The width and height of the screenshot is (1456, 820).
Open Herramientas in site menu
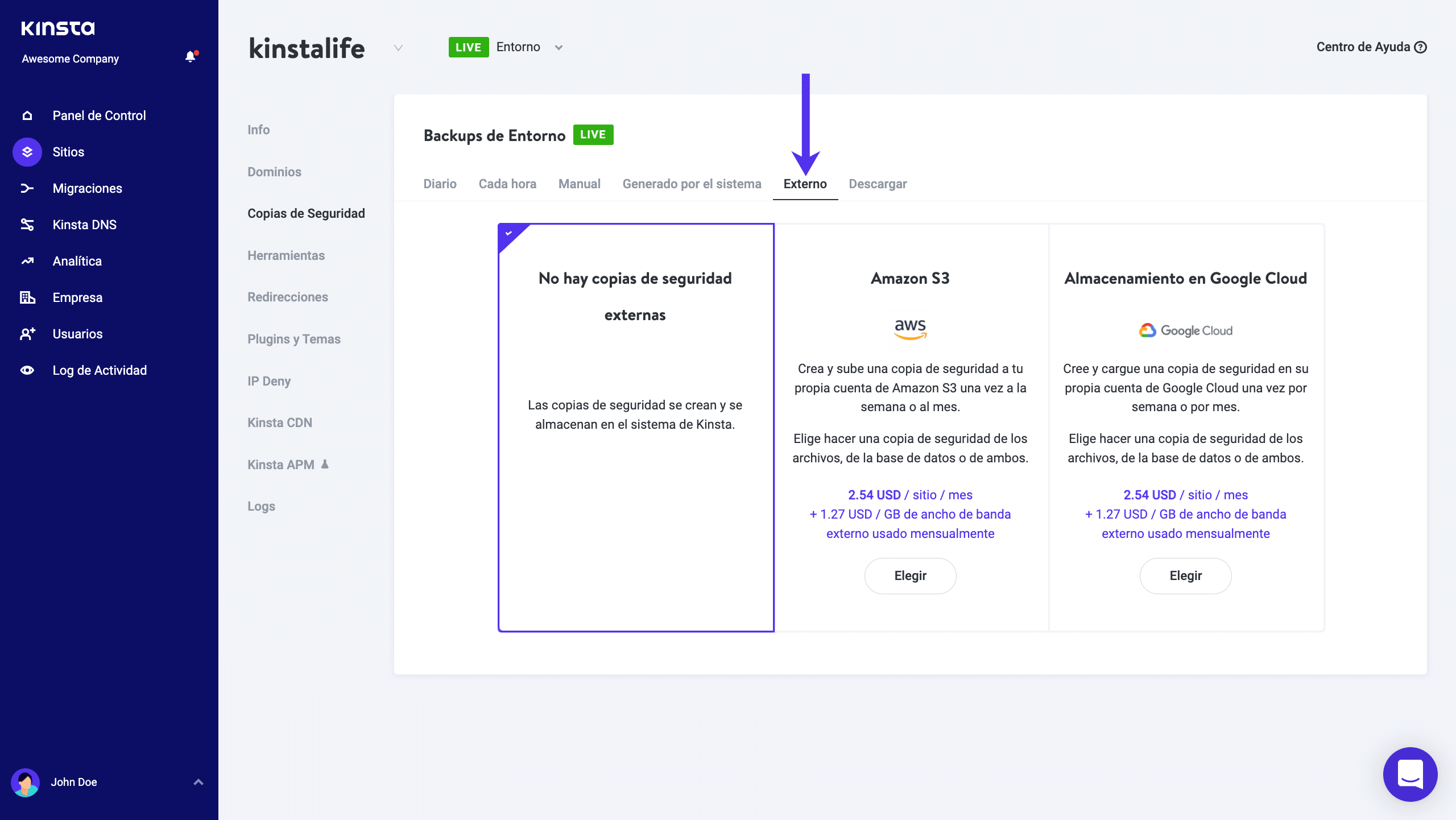click(286, 256)
